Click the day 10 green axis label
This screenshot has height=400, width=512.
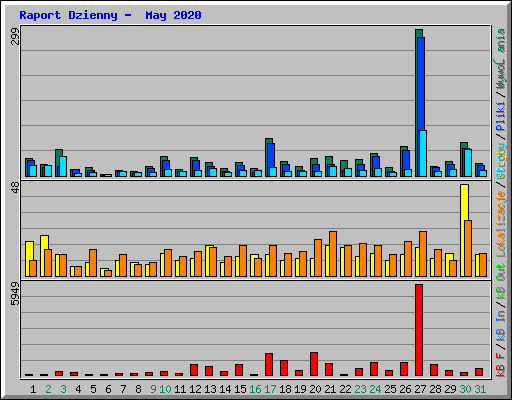pos(165,389)
